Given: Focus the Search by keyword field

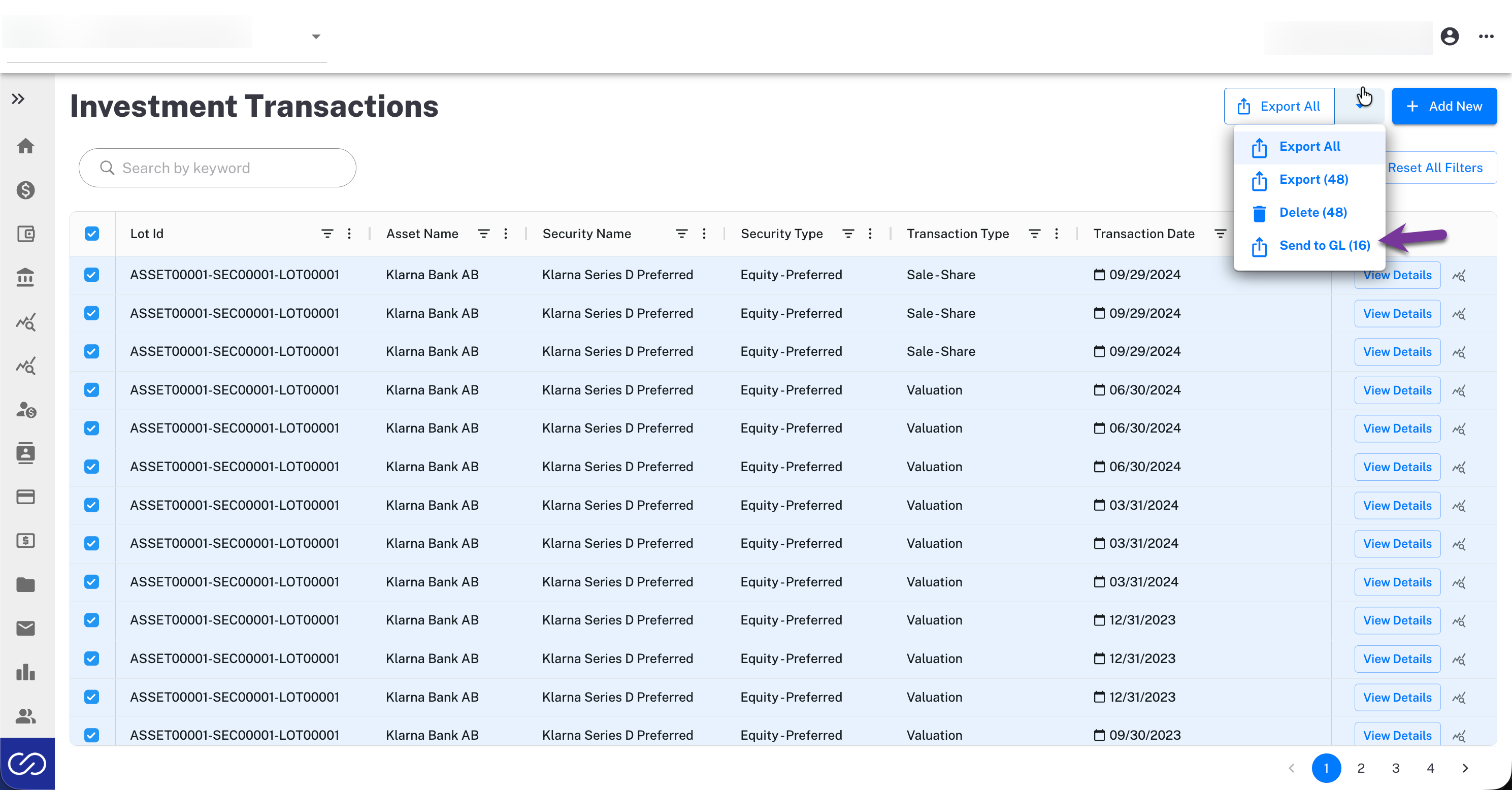Looking at the screenshot, I should click(217, 168).
